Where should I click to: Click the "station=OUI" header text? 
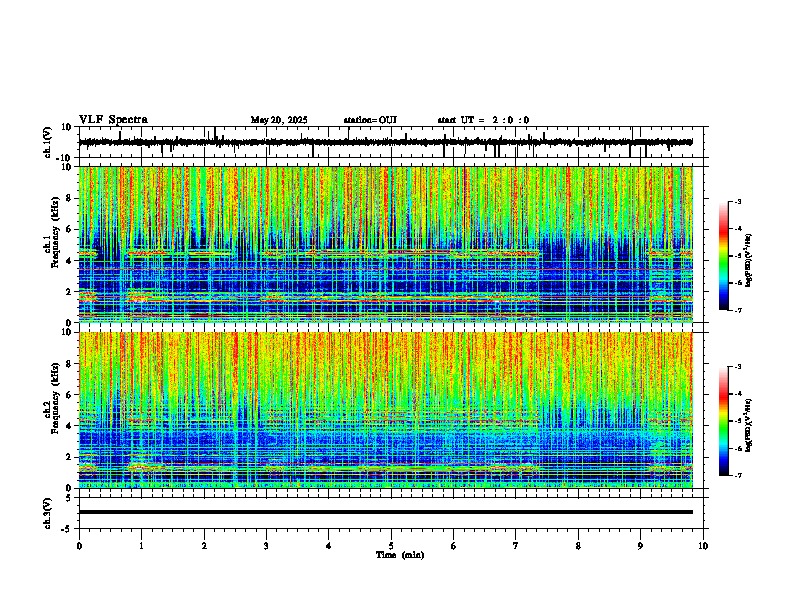pyautogui.click(x=370, y=120)
